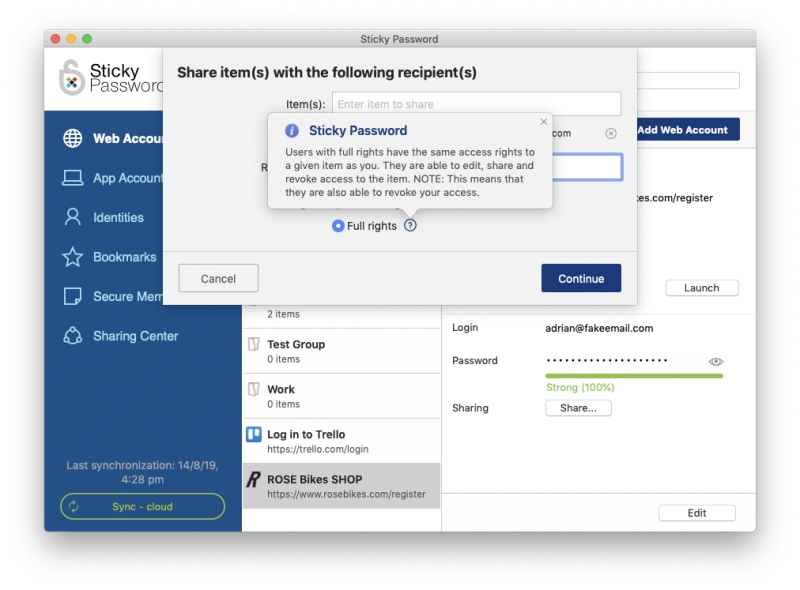The height and width of the screenshot is (590, 800).
Task: Select the Test Group row
Action: coord(341,351)
